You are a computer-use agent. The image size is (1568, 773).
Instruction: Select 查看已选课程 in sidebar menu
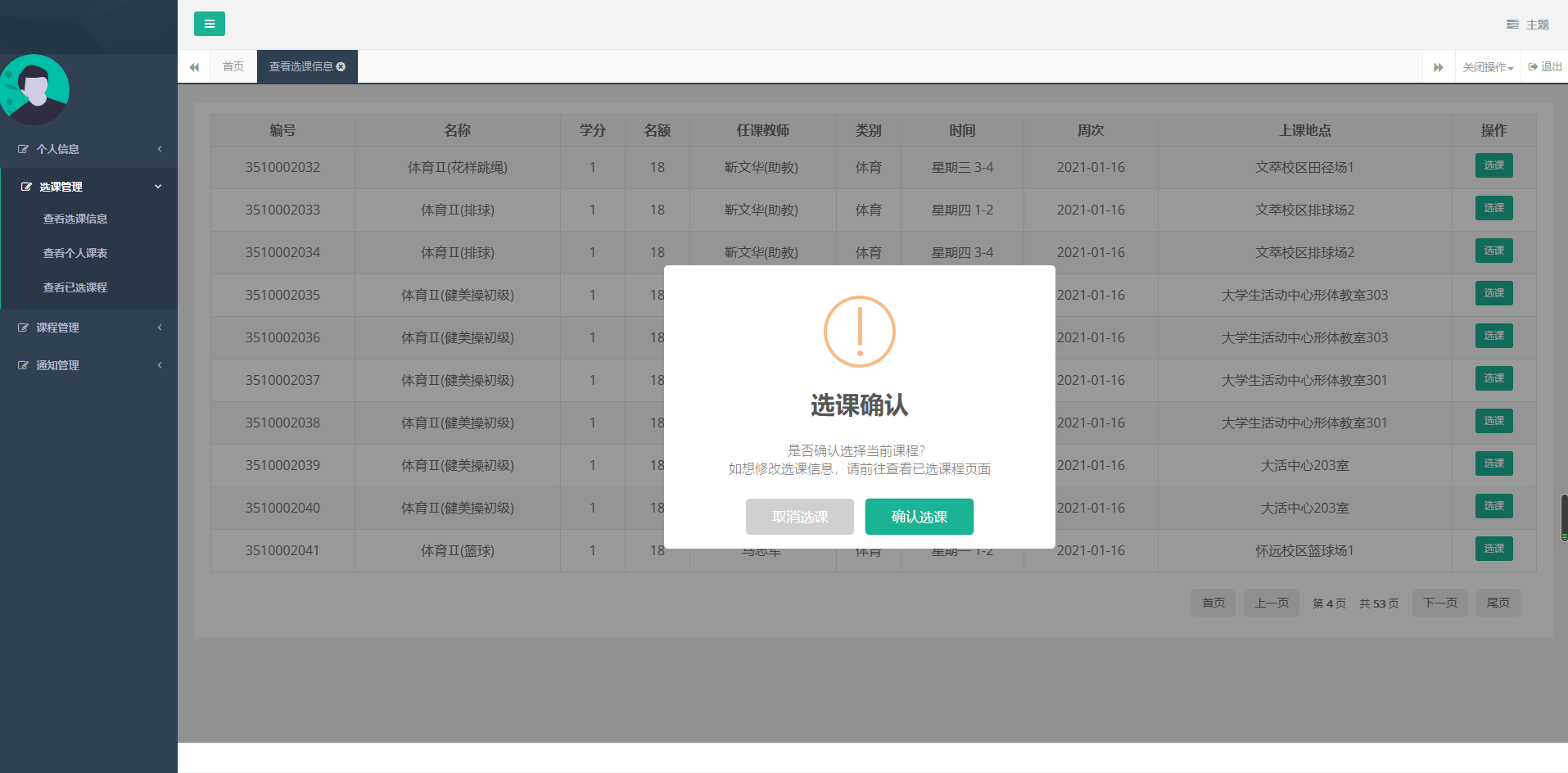click(76, 287)
